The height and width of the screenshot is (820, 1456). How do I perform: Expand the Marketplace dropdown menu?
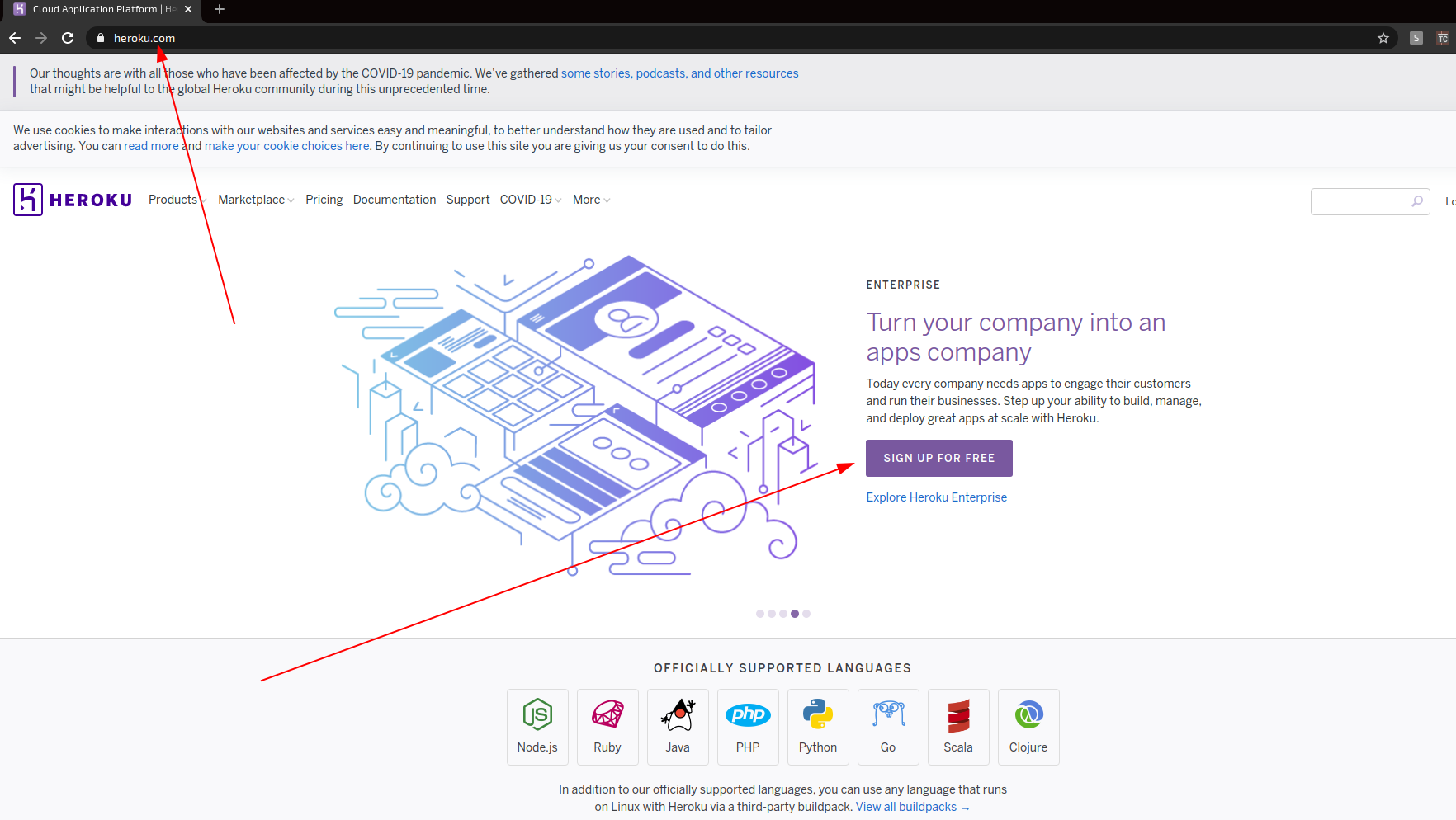(255, 200)
